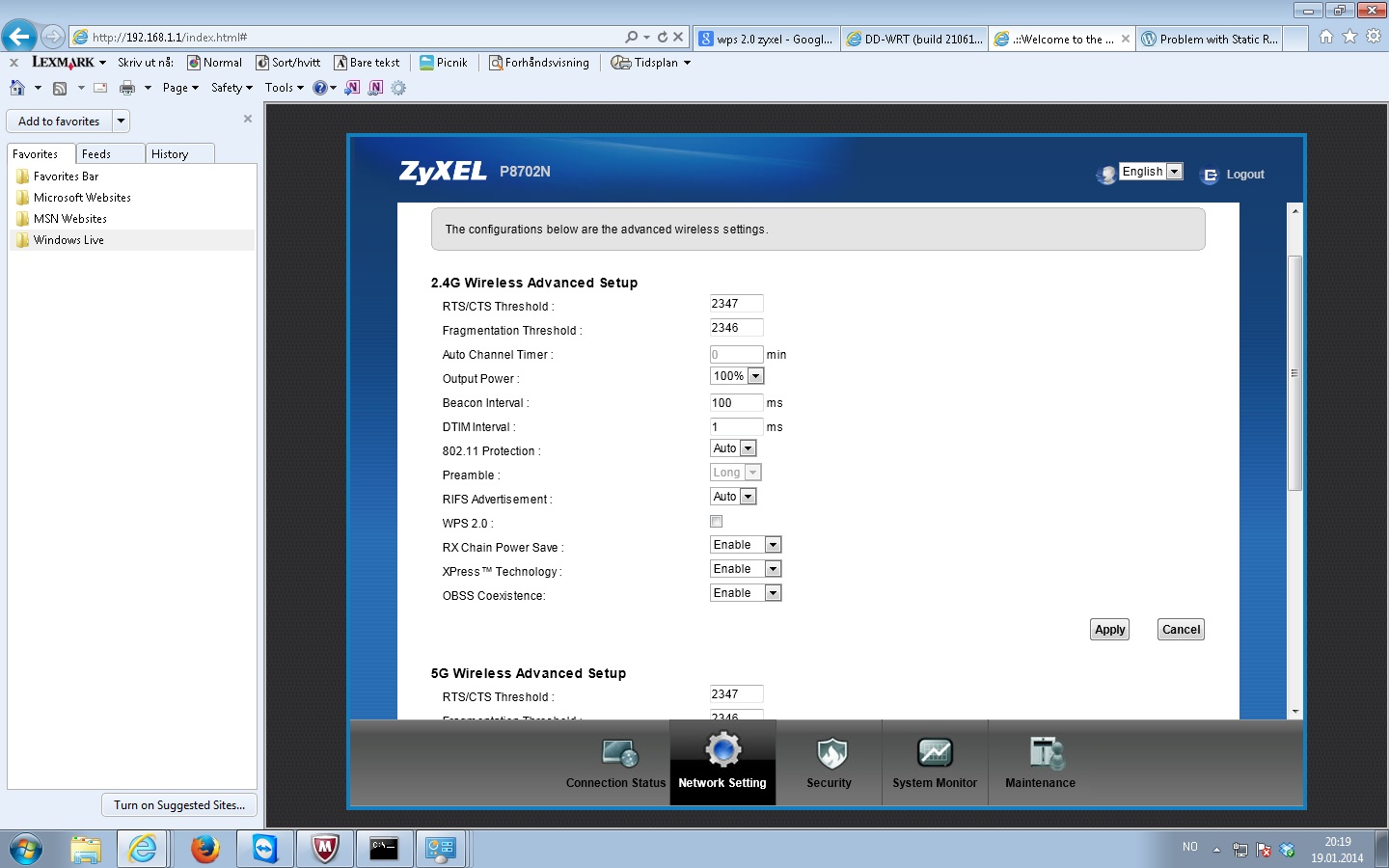Click Turn on Suggested Sites button
The width and height of the screenshot is (1389, 868).
[179, 805]
